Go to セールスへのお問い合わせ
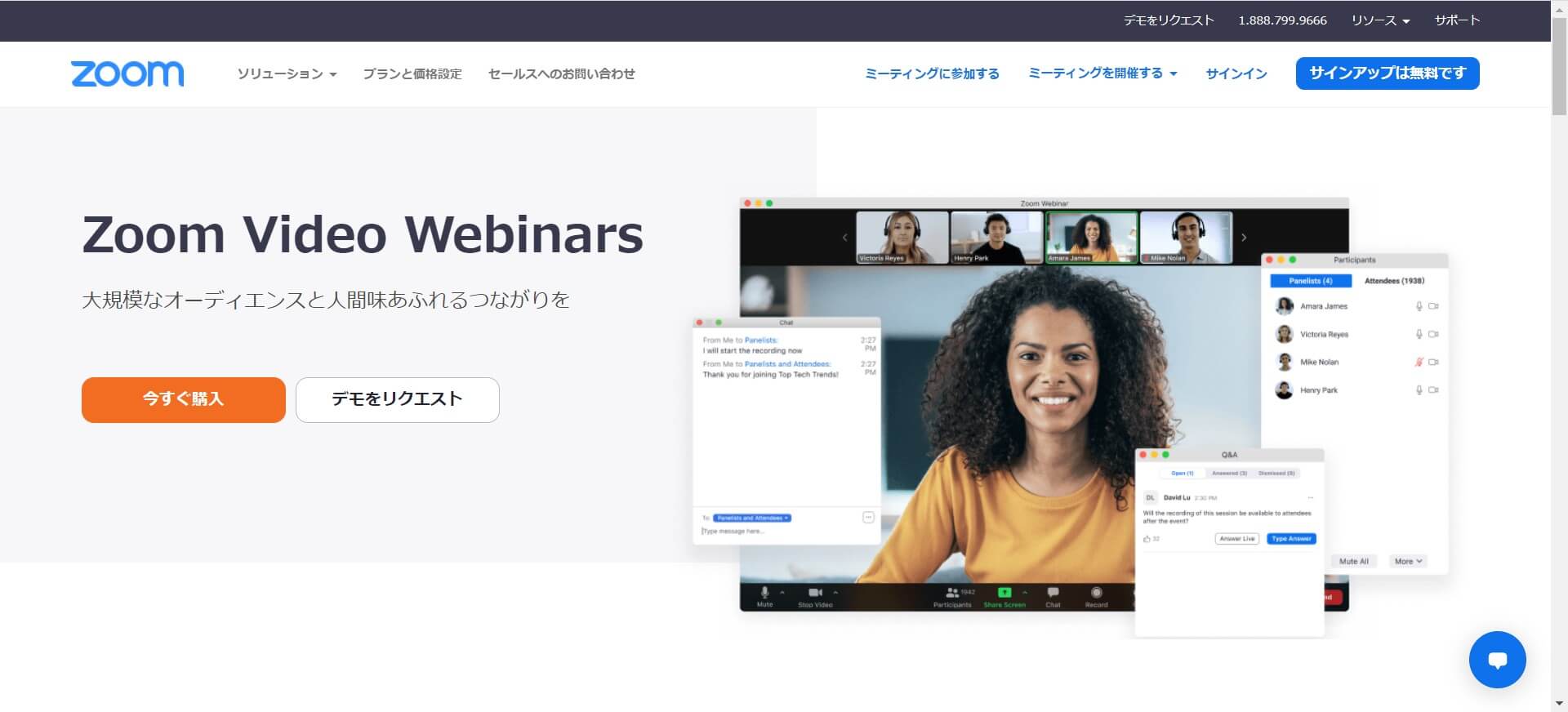The height and width of the screenshot is (712, 1568). (562, 73)
